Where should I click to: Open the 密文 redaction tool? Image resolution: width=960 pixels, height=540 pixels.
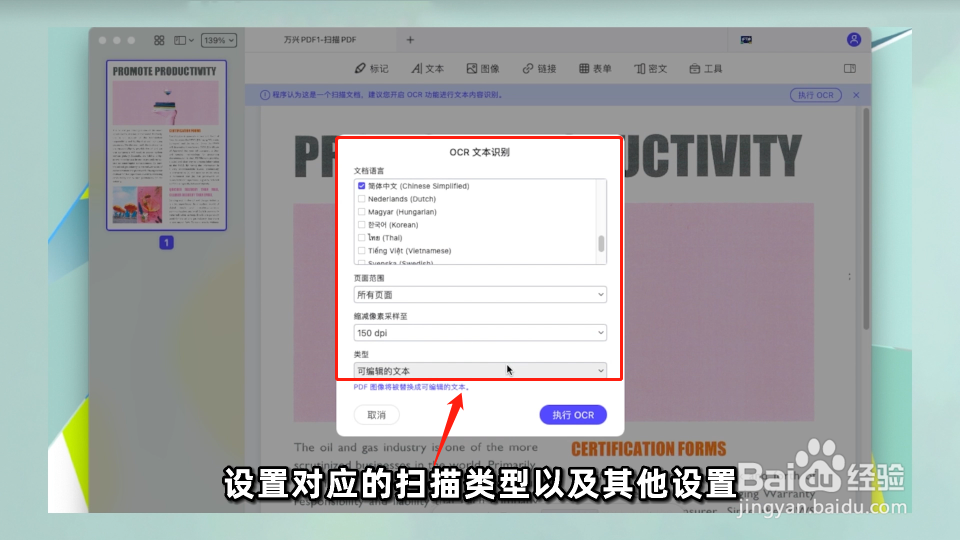[x=650, y=69]
